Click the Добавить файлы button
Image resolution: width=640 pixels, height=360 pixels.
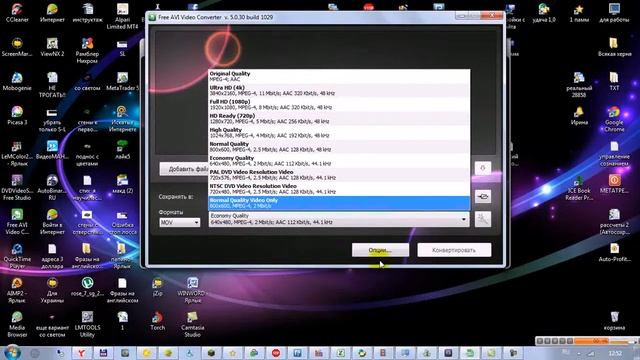tap(184, 169)
